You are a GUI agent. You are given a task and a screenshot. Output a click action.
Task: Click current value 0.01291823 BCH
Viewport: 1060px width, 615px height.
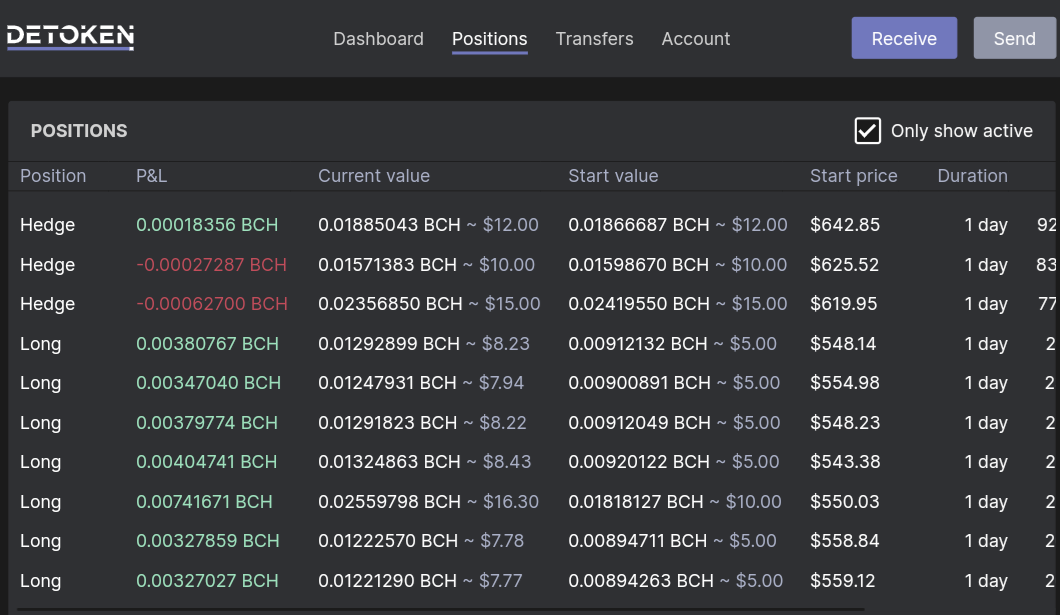point(387,422)
